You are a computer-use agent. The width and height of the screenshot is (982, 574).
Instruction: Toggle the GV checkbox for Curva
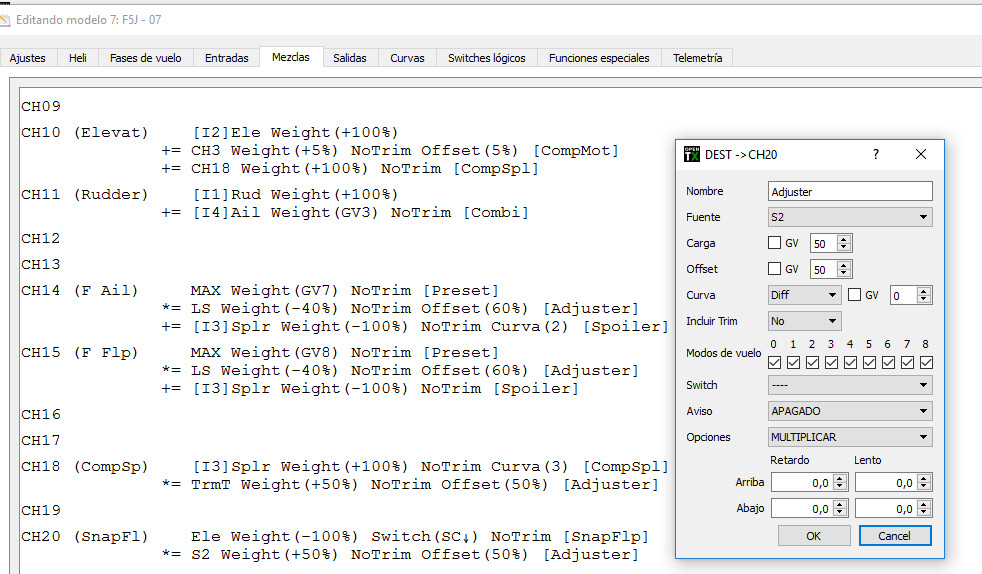(x=855, y=295)
